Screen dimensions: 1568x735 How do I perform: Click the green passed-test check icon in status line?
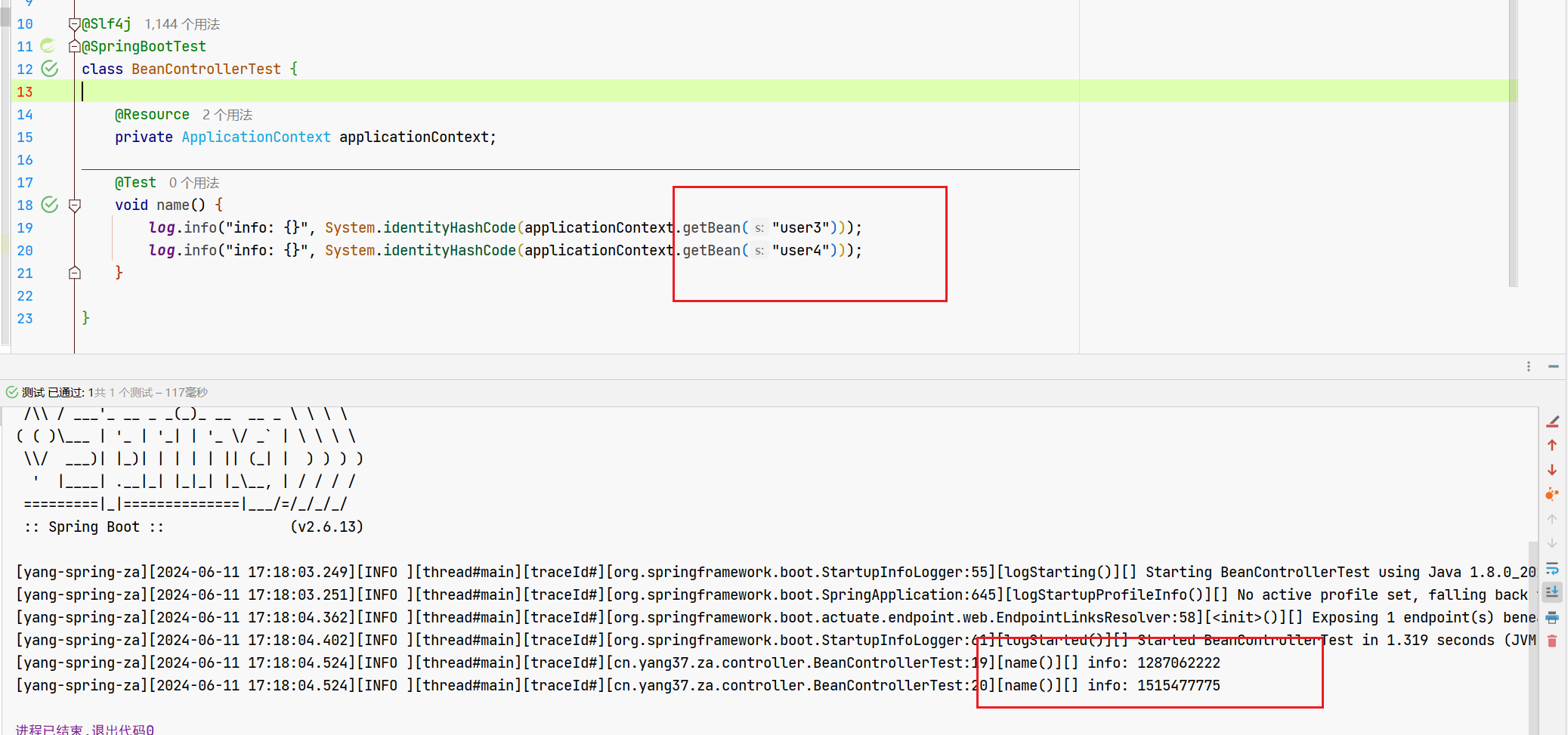tap(12, 392)
